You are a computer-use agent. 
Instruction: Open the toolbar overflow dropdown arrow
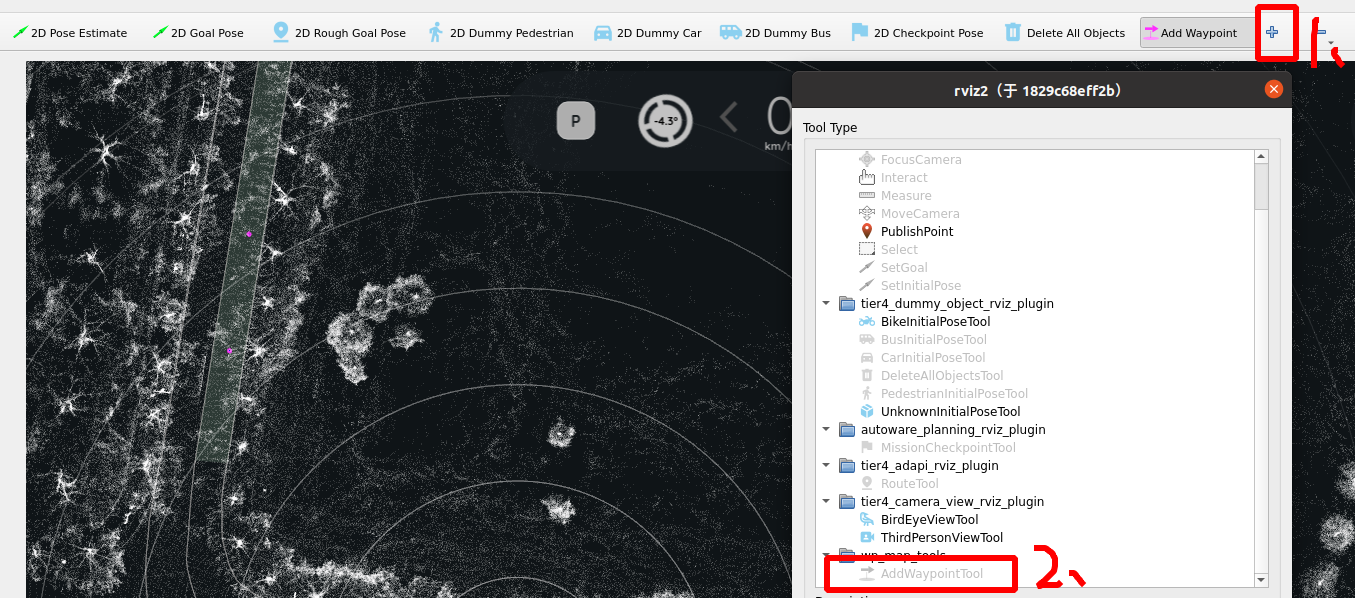[1332, 42]
